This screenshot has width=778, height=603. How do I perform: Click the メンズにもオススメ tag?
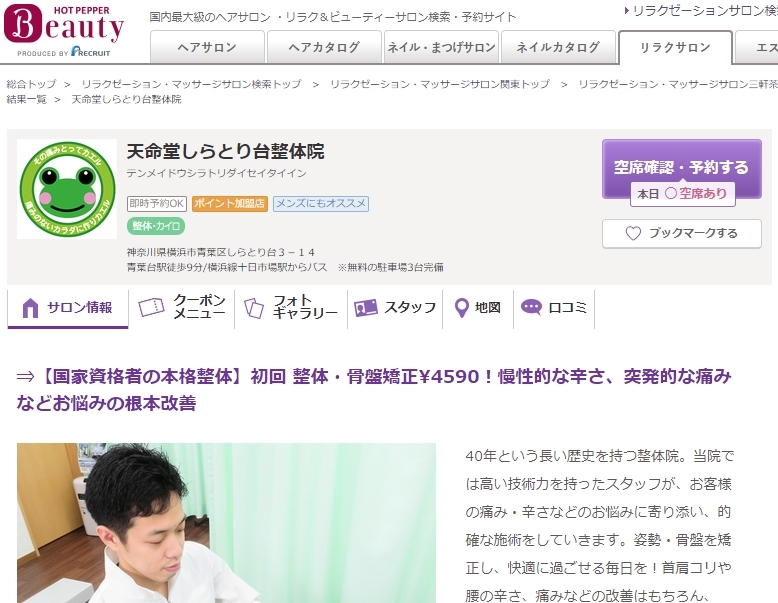321,203
